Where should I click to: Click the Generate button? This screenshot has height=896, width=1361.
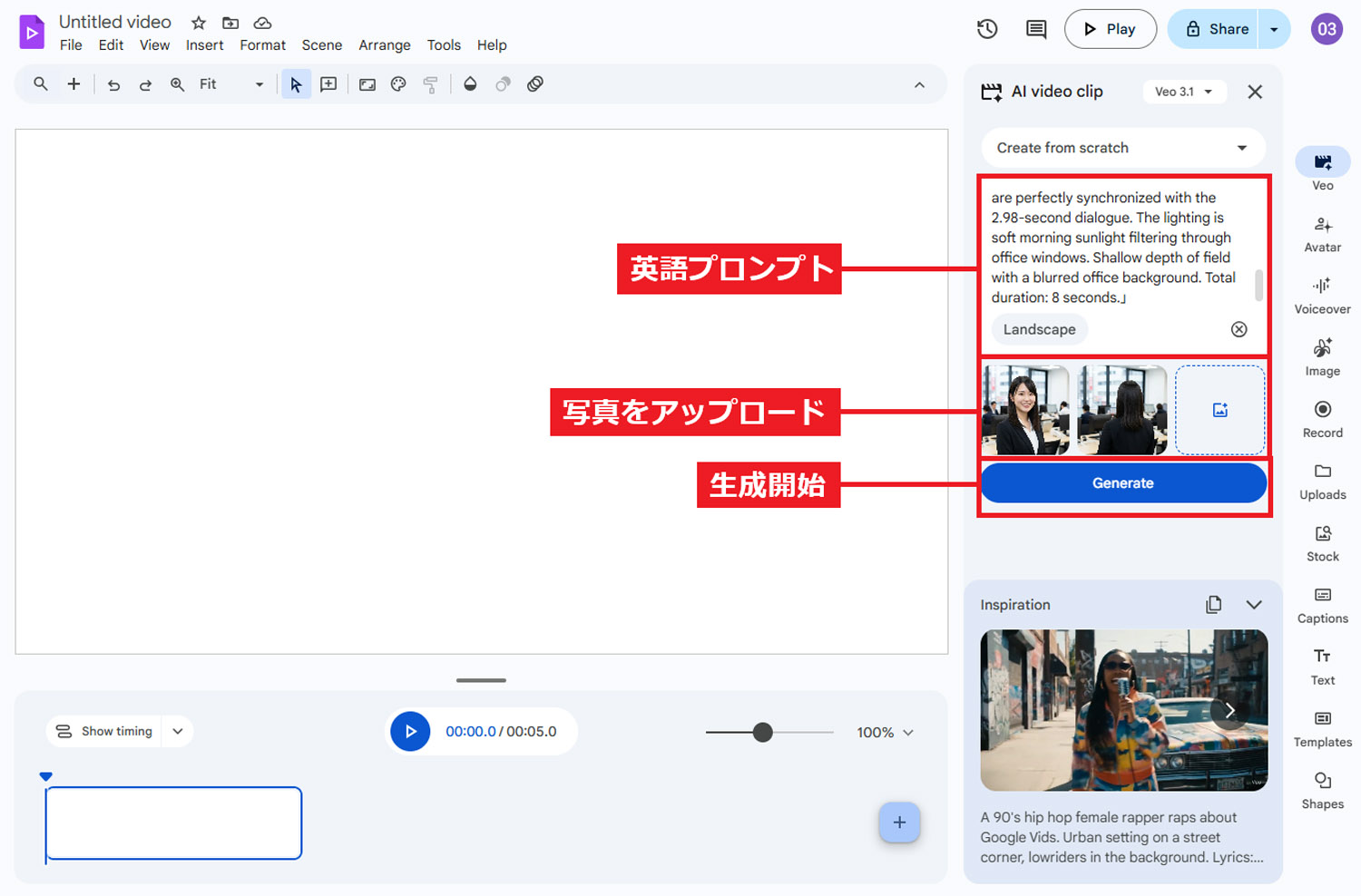[x=1123, y=482]
